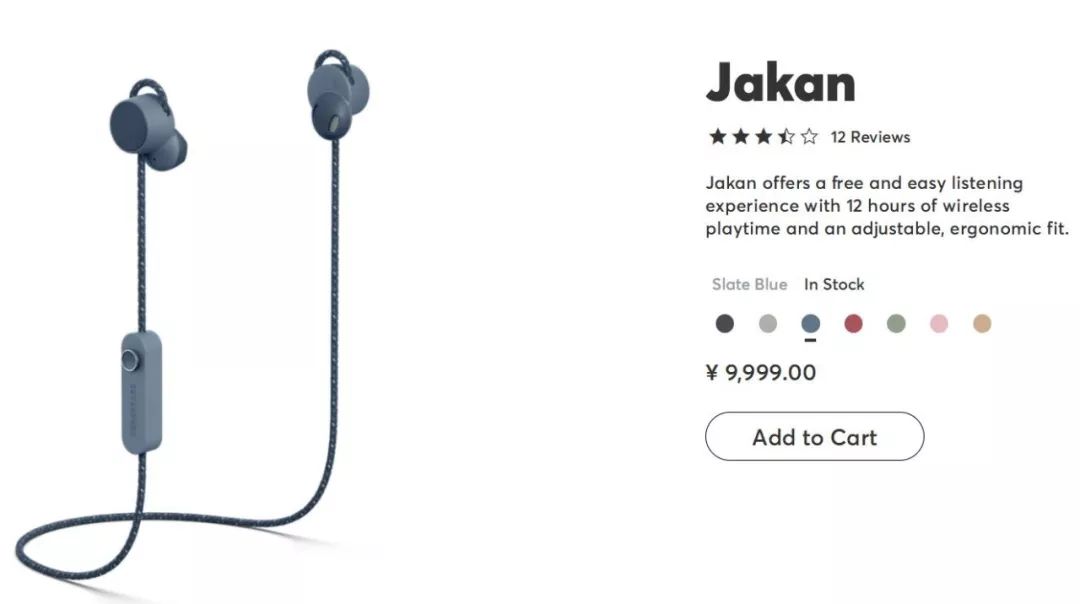Click the empty fifth rating star
1080x604 pixels.
[x=809, y=136]
